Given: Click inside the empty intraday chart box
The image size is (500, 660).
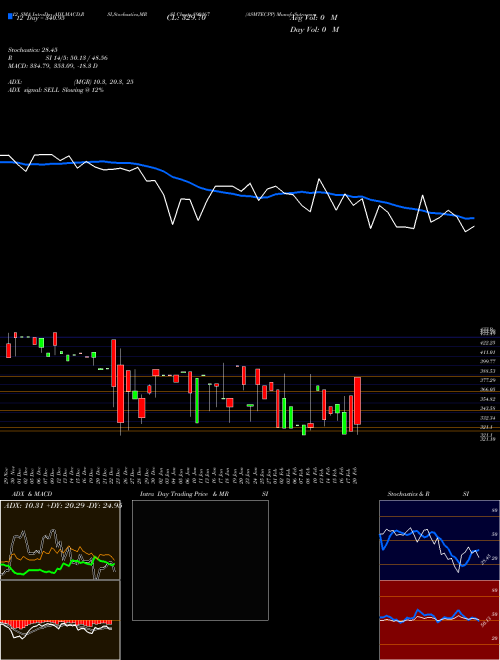Looking at the screenshot, I should (200, 560).
